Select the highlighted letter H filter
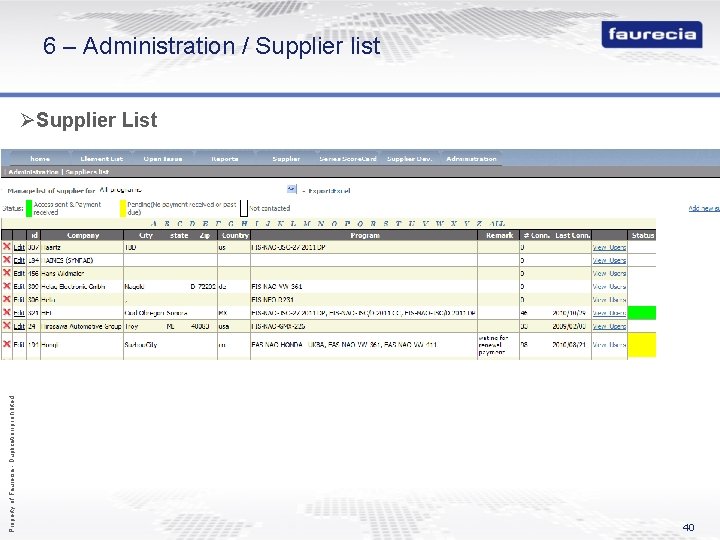Viewport: 720px width, 540px height. pyautogui.click(x=244, y=224)
